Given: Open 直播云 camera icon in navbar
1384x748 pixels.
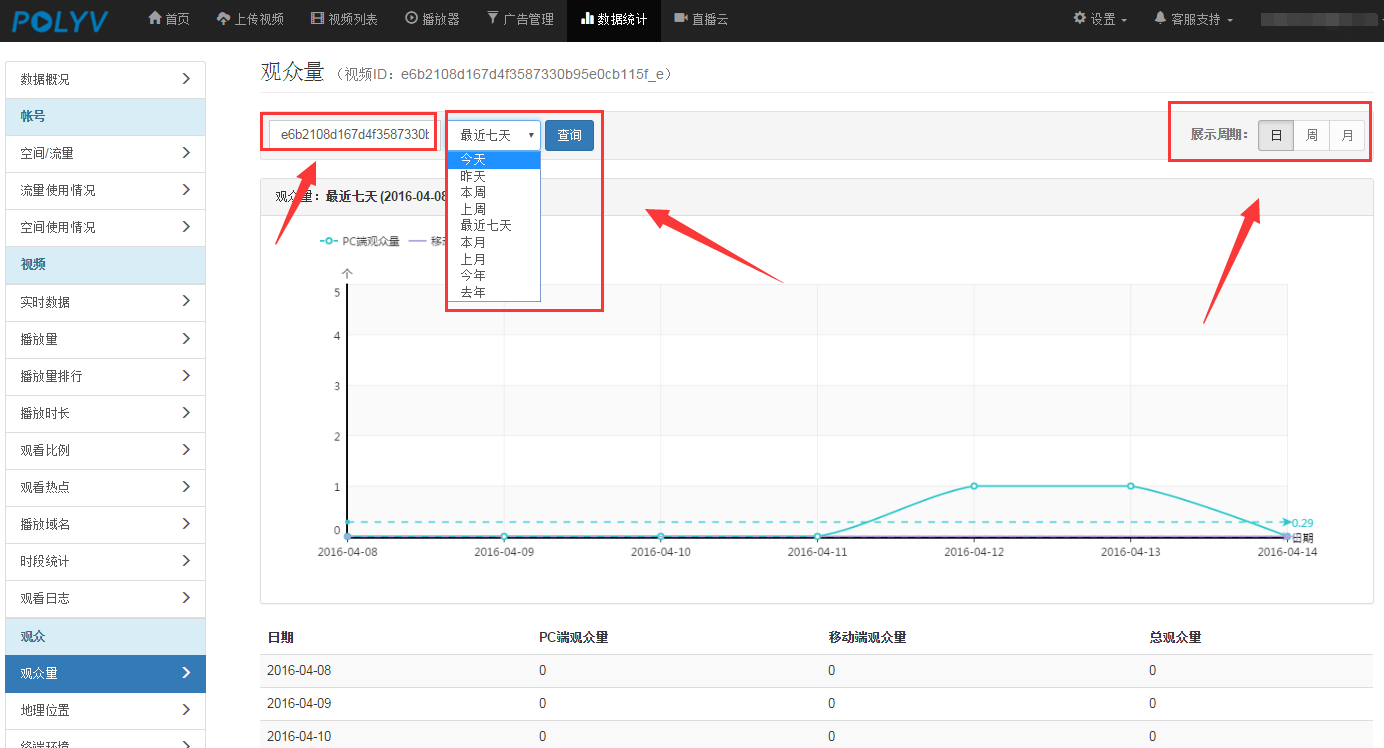Looking at the screenshot, I should pos(681,19).
